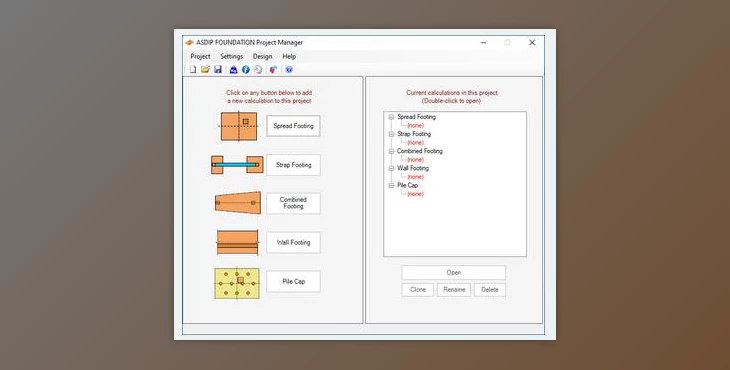Add a new Pile Cap calculation
This screenshot has height=370, width=730.
[x=293, y=282]
